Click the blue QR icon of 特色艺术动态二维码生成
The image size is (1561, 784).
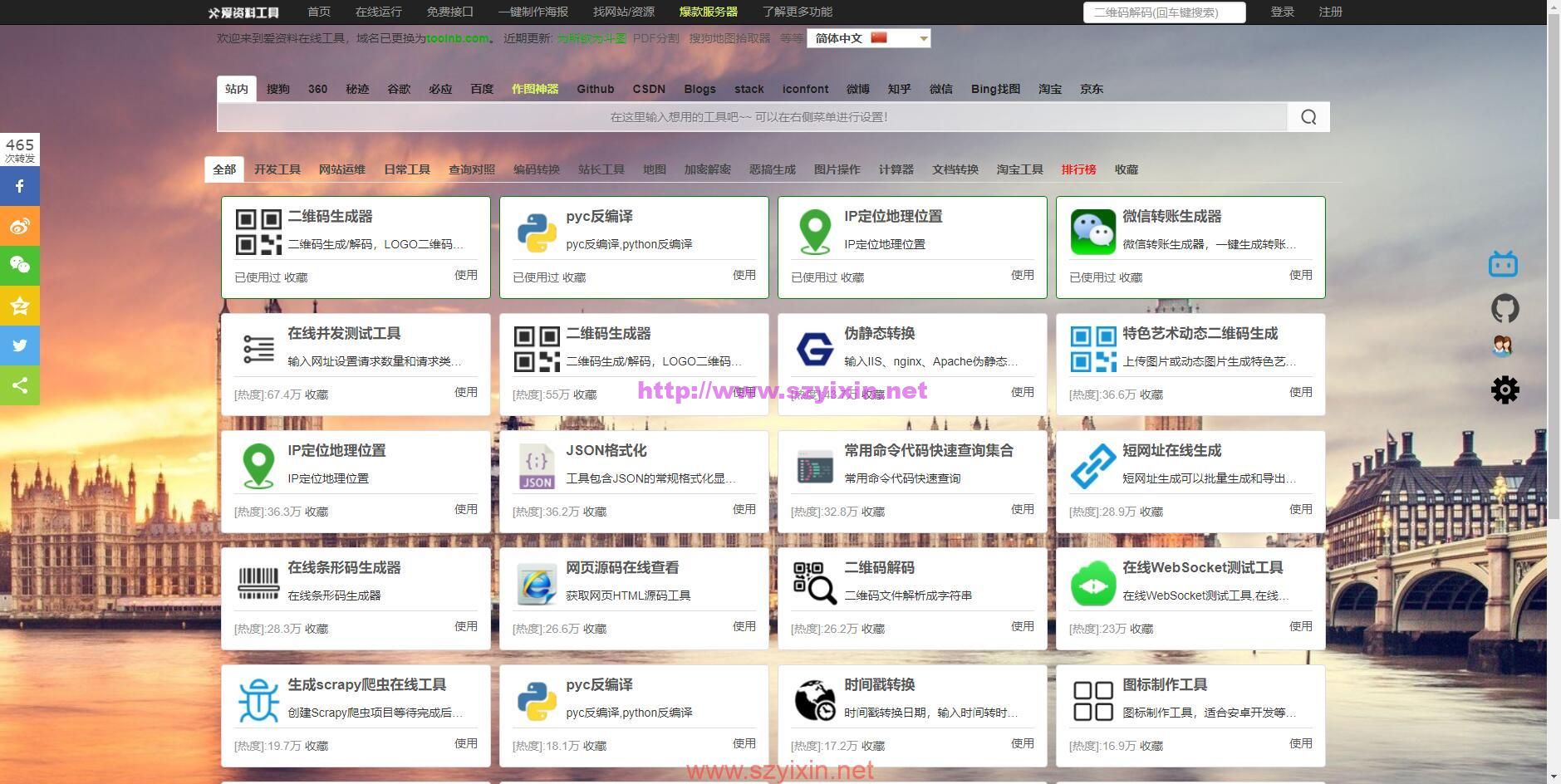click(x=1093, y=349)
